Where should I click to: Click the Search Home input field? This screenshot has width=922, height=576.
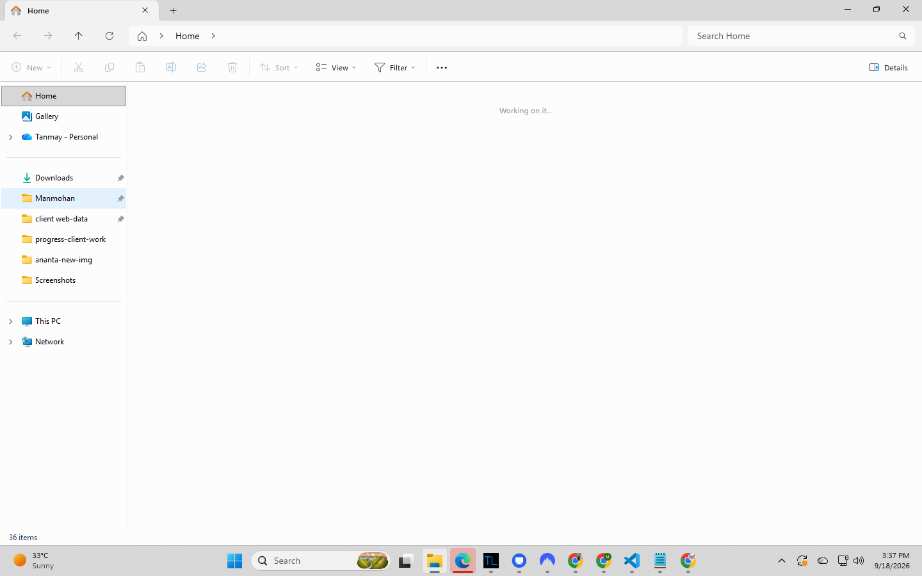click(794, 36)
